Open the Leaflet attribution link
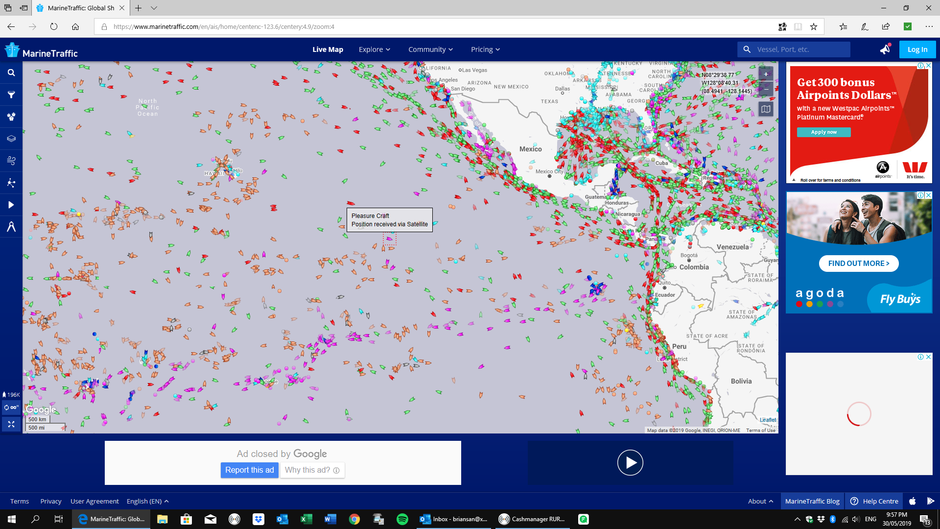This screenshot has width=940, height=529. pyautogui.click(x=767, y=420)
